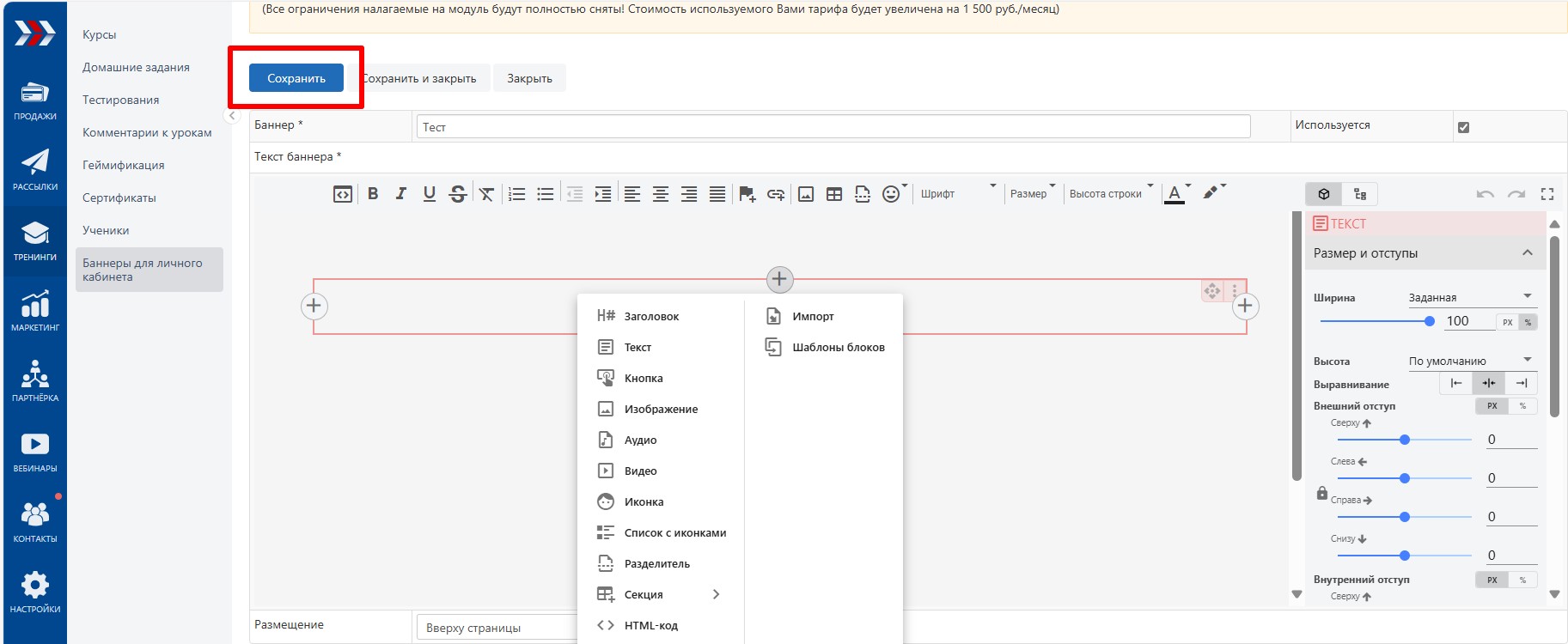Open Домашние задания in the side menu
Image resolution: width=1568 pixels, height=644 pixels.
click(136, 67)
